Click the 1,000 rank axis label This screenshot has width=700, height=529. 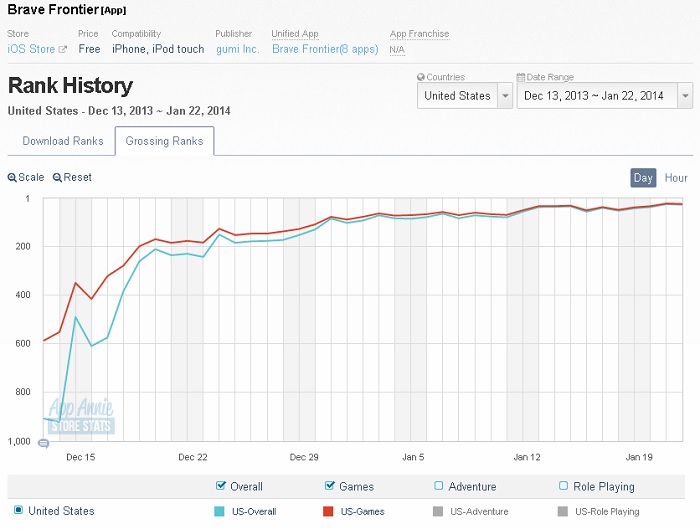19,442
